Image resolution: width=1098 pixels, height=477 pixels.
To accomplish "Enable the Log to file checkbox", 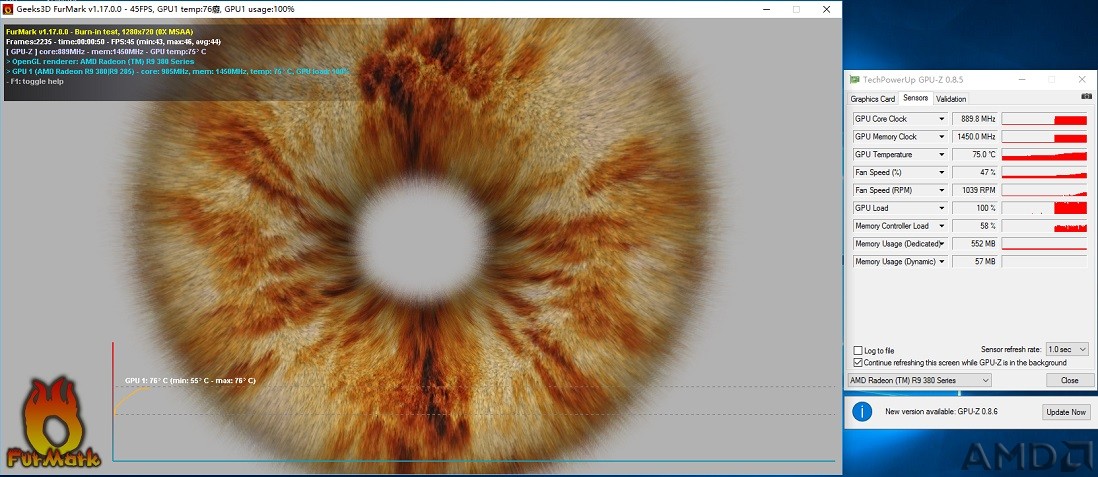I will tap(858, 350).
